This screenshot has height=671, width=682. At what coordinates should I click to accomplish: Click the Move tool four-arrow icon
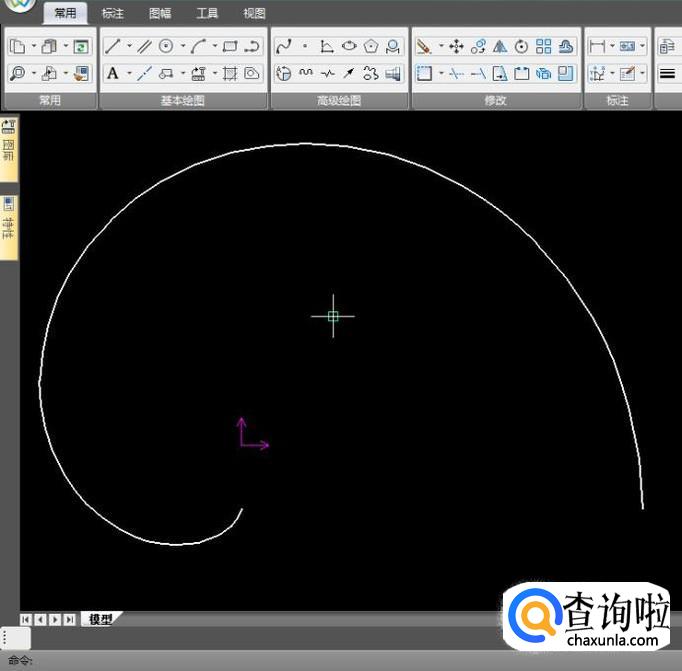[x=456, y=46]
